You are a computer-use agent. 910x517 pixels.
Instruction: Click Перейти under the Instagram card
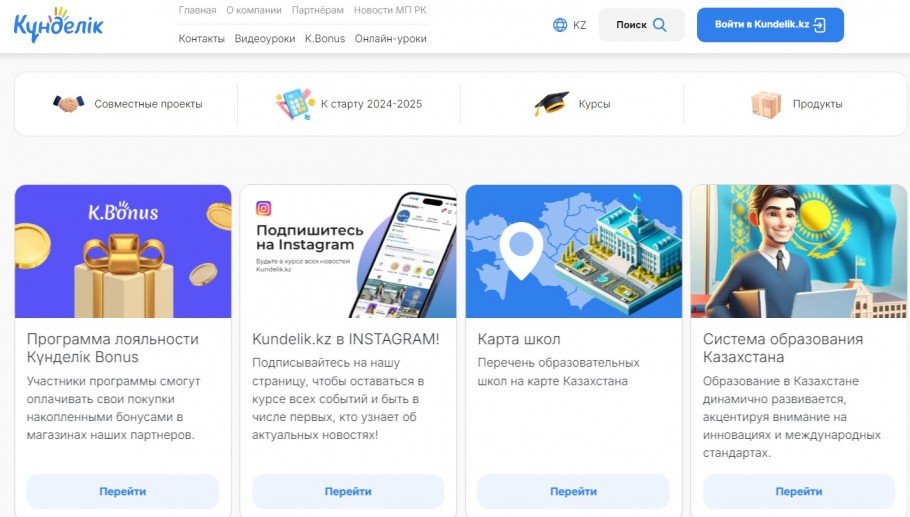(x=348, y=491)
